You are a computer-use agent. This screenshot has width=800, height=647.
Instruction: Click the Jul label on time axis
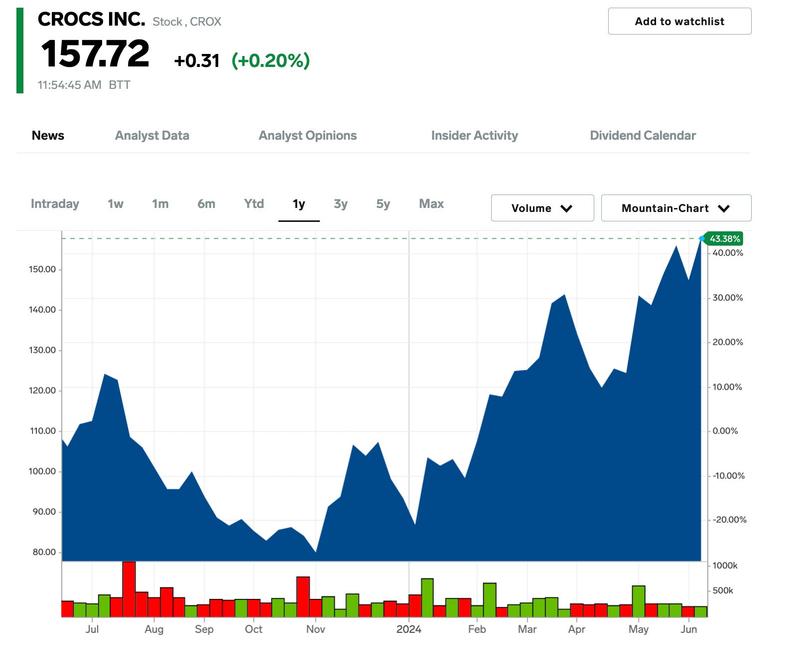coord(92,629)
